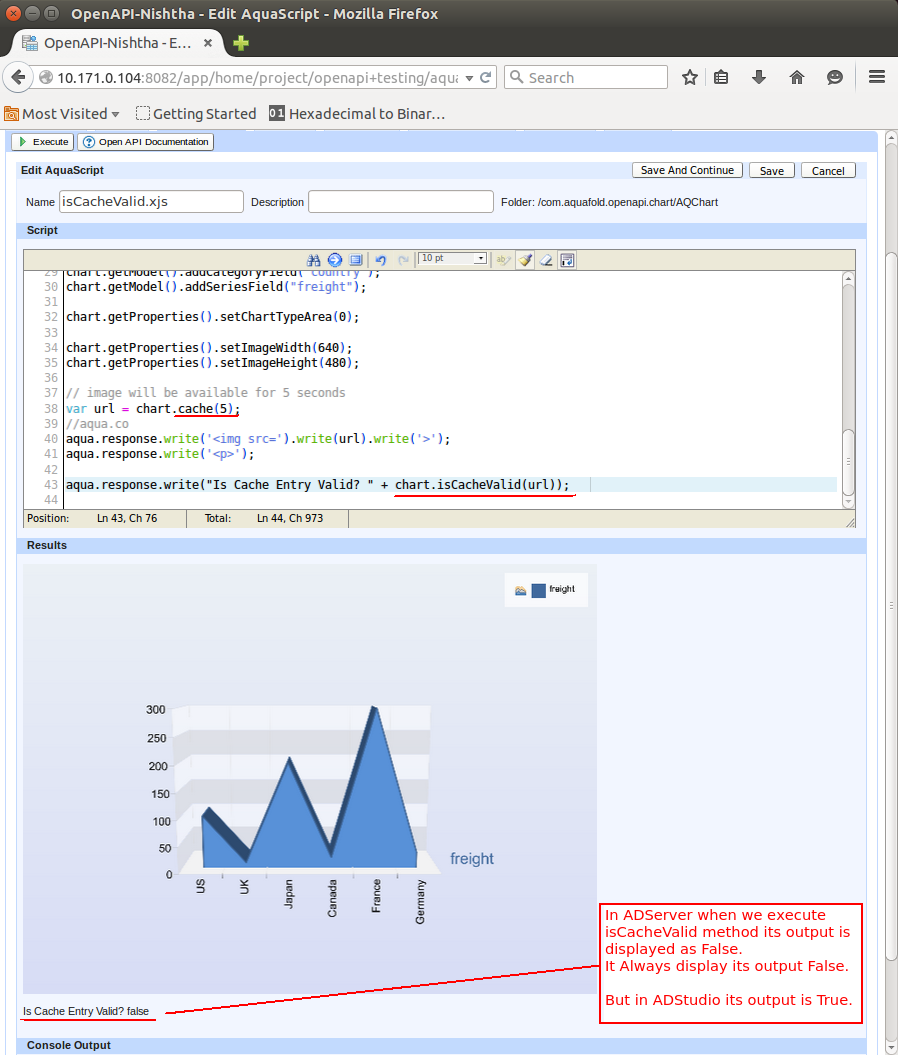900x1055 pixels.
Task: Click the site identity globe icon in URL bar
Action: click(46, 77)
